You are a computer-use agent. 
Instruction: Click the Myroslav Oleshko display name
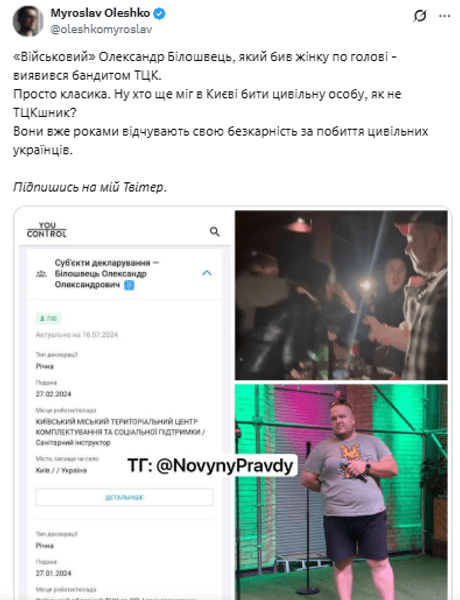[x=100, y=13]
